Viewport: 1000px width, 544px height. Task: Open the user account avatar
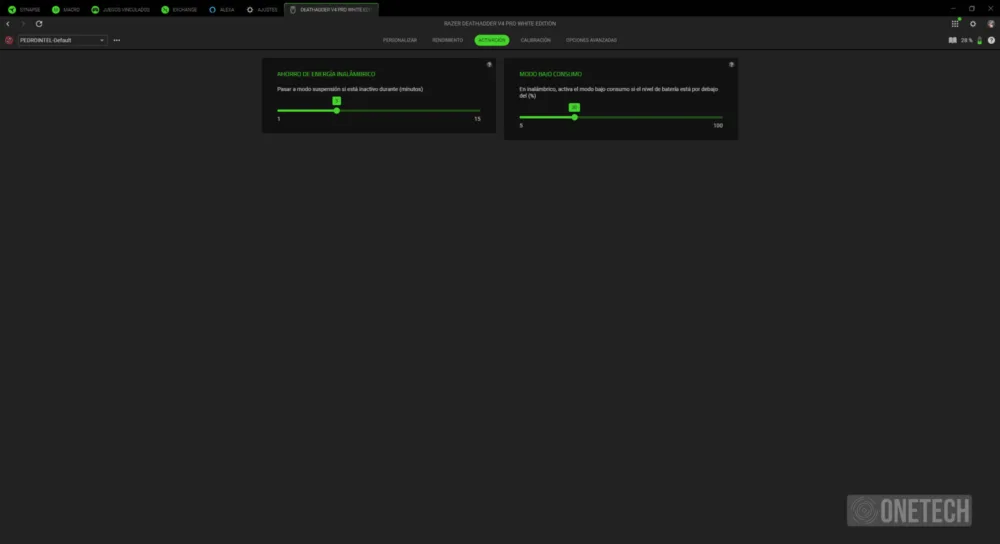(x=990, y=24)
